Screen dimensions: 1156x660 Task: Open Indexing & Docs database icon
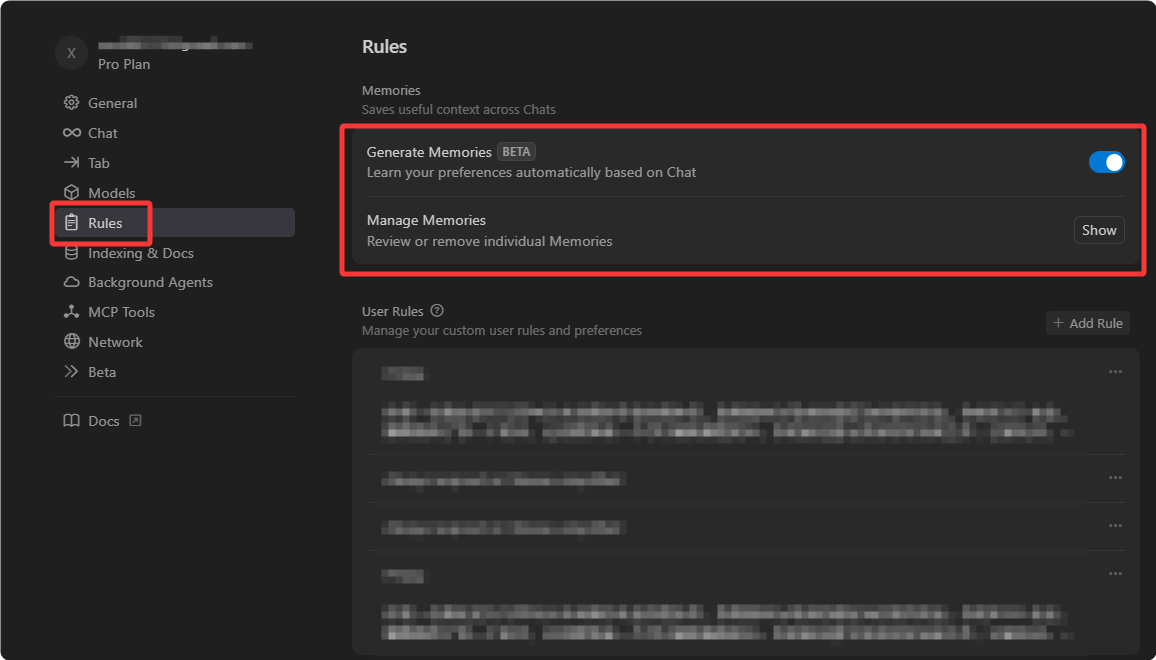pyautogui.click(x=72, y=253)
